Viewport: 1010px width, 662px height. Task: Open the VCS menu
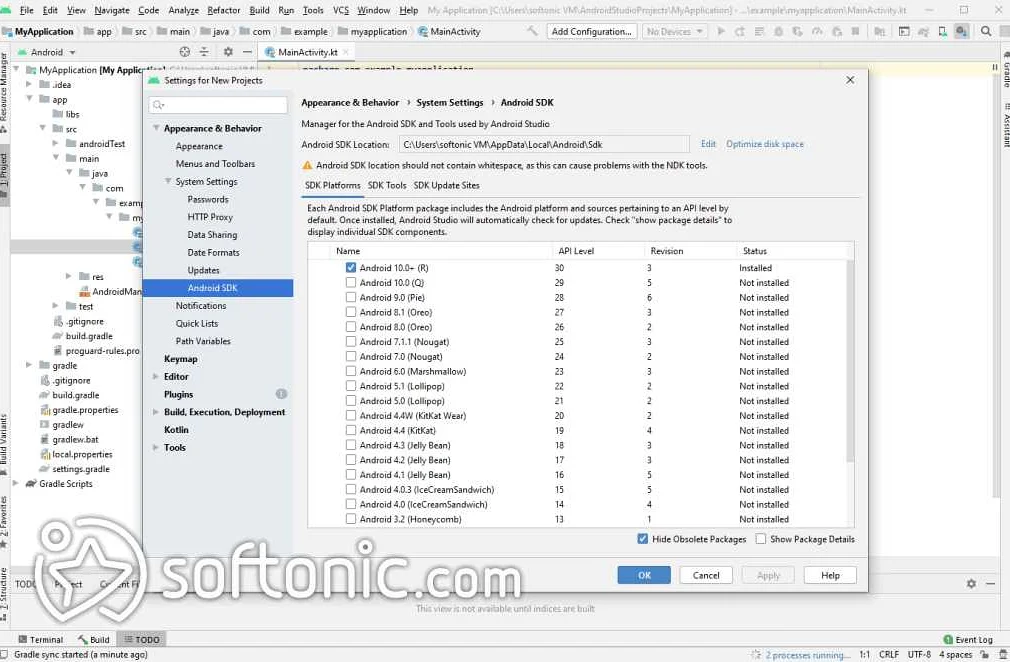click(x=341, y=10)
